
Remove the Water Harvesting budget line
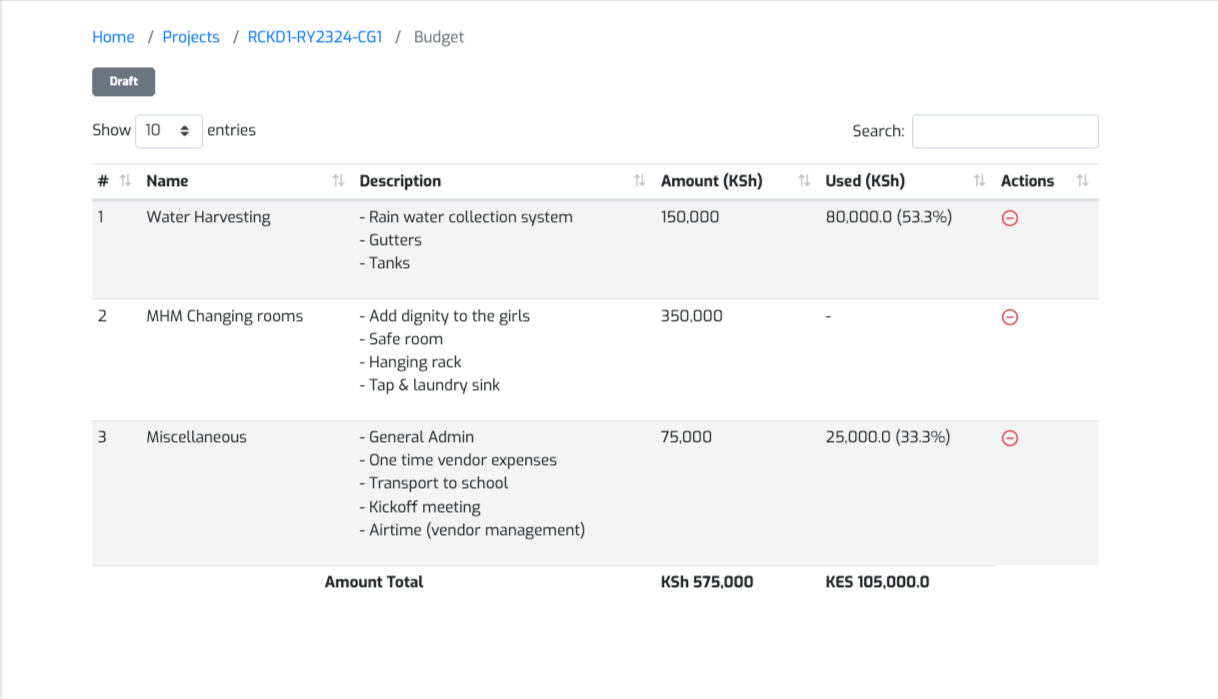tap(1010, 218)
